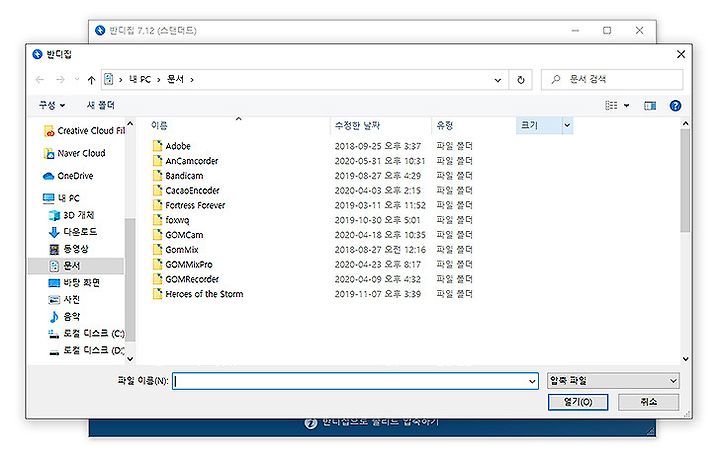Open the 압축 파일 file type dropdown
This screenshot has height=455, width=720.
click(613, 381)
